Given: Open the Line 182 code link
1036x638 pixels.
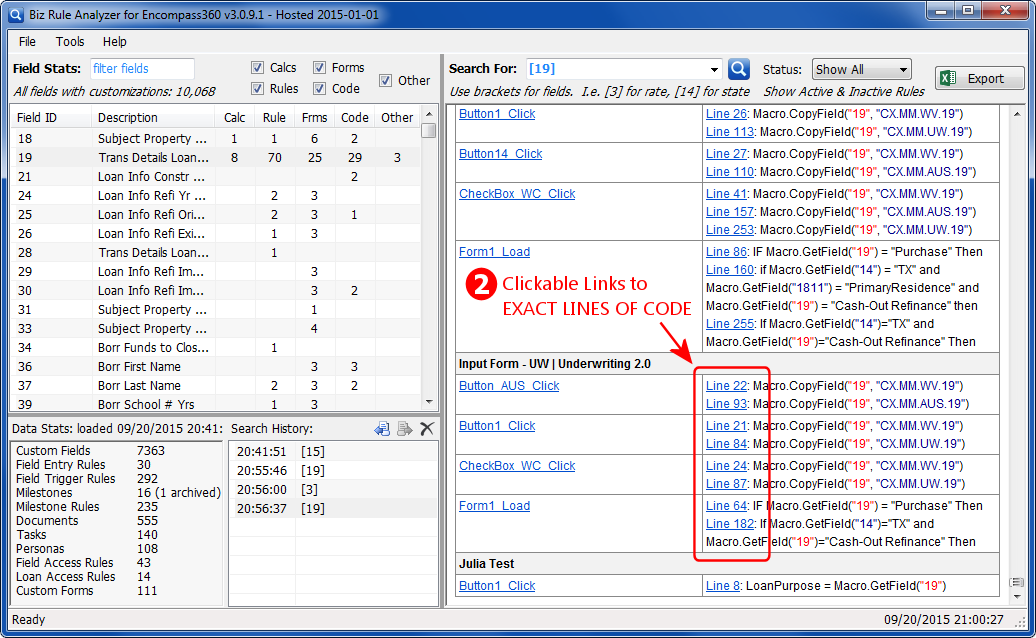Looking at the screenshot, I should pos(729,524).
